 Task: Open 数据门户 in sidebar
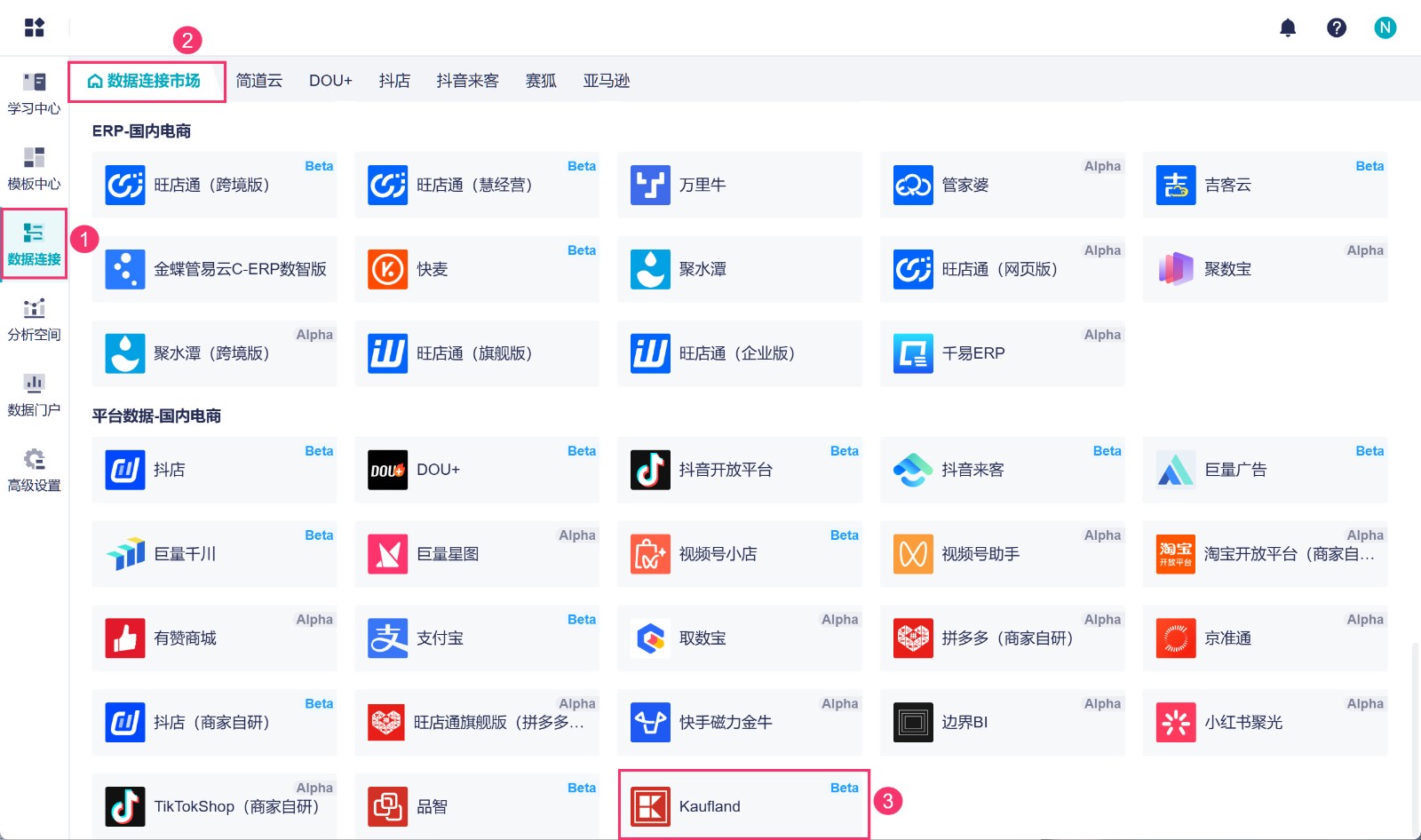point(34,396)
